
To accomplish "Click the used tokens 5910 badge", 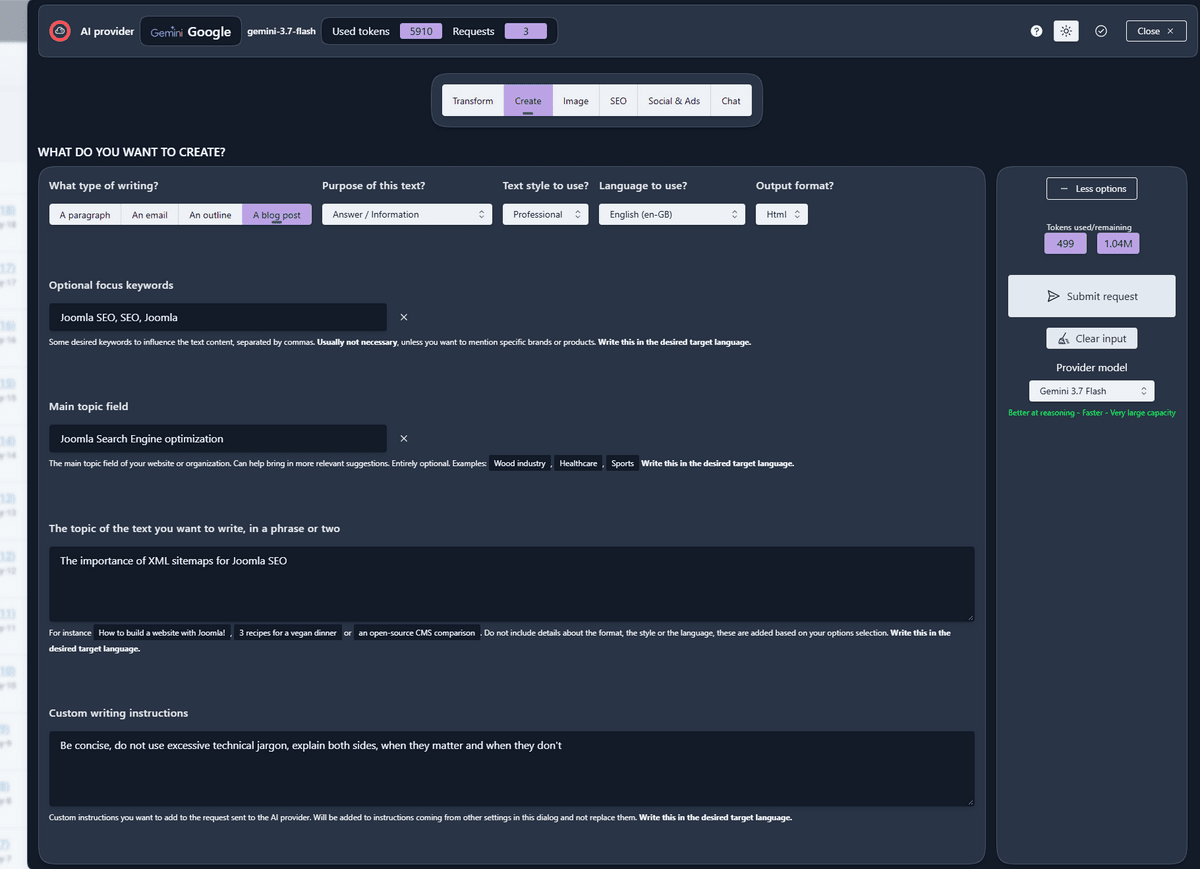I will (x=421, y=31).
